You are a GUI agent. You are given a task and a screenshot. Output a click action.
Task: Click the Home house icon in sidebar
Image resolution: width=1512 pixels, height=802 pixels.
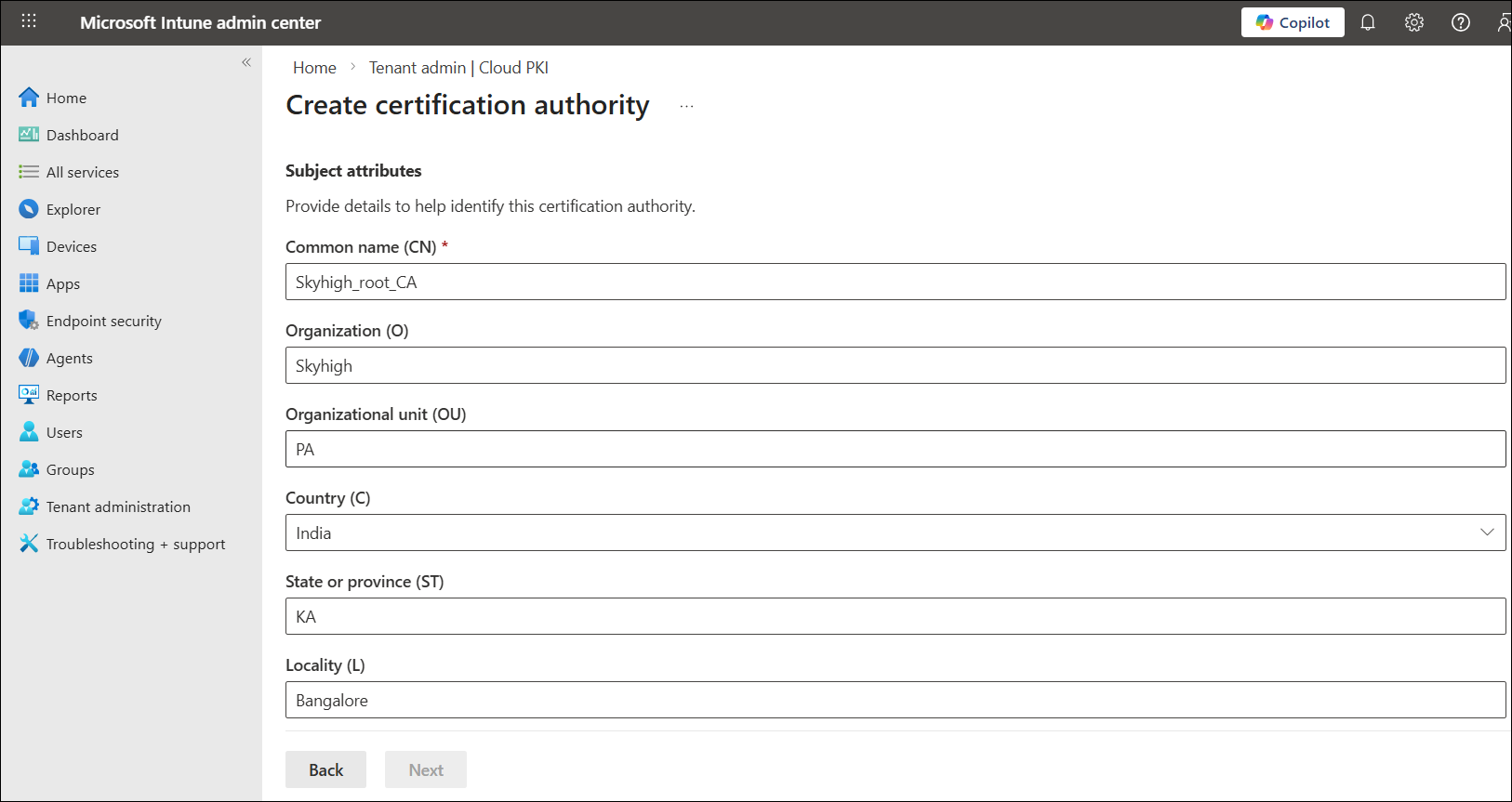(29, 98)
